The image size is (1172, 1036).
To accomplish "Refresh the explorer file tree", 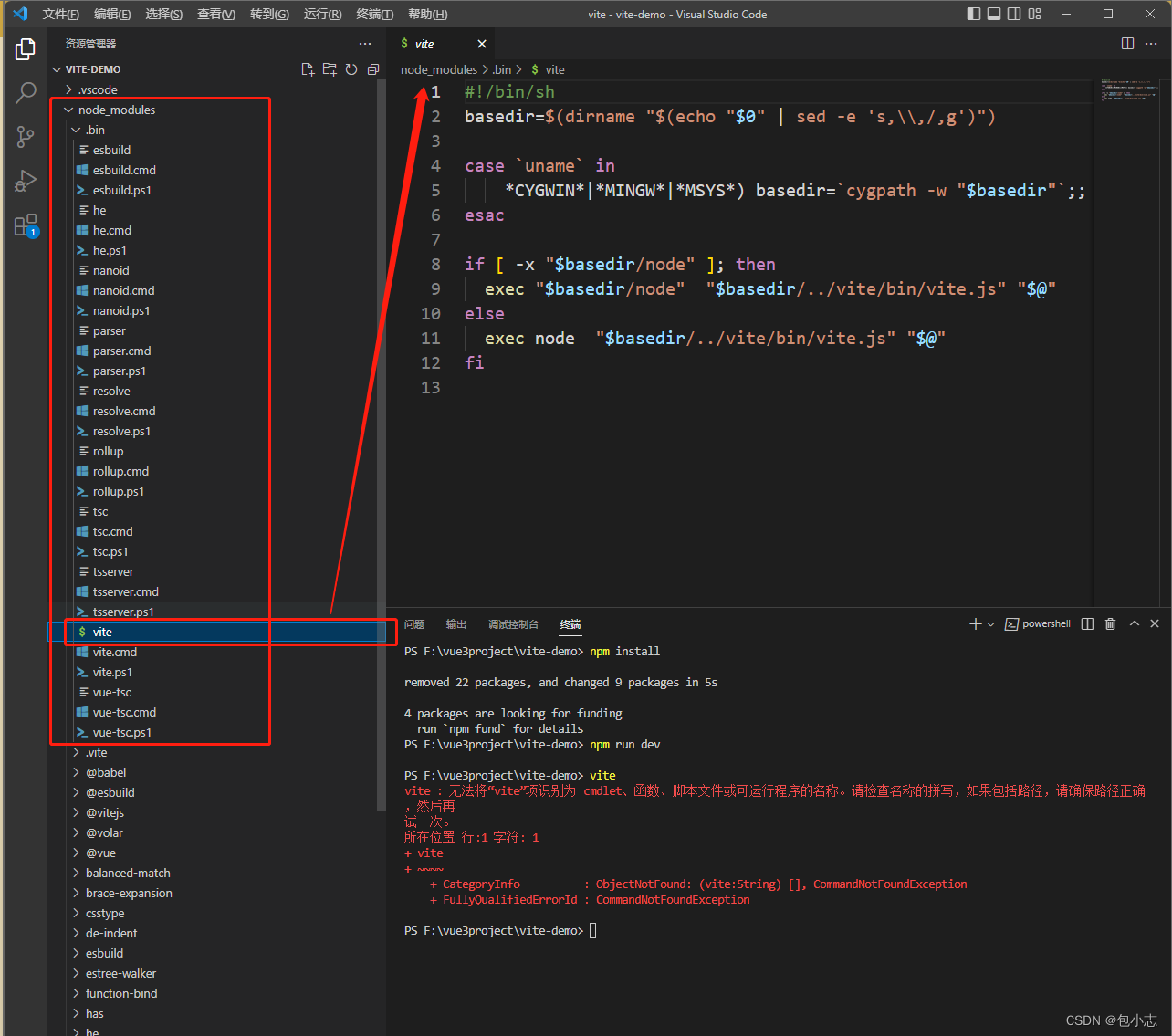I will (x=351, y=69).
